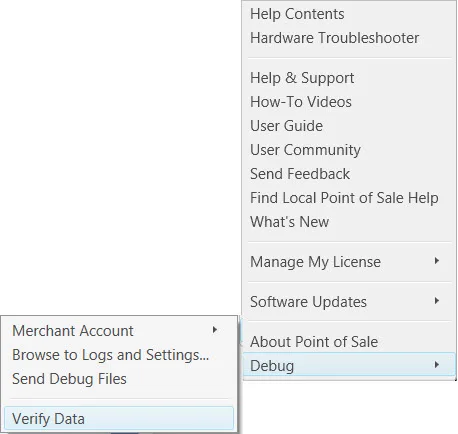
Task: Select the Debug menu item
Action: [x=349, y=365]
